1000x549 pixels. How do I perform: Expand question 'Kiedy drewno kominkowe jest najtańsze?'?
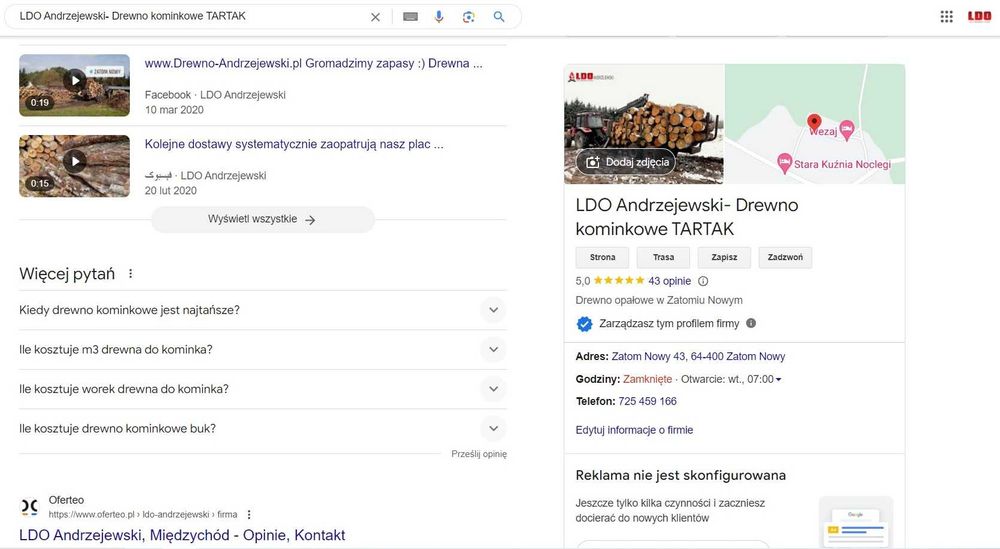[493, 310]
